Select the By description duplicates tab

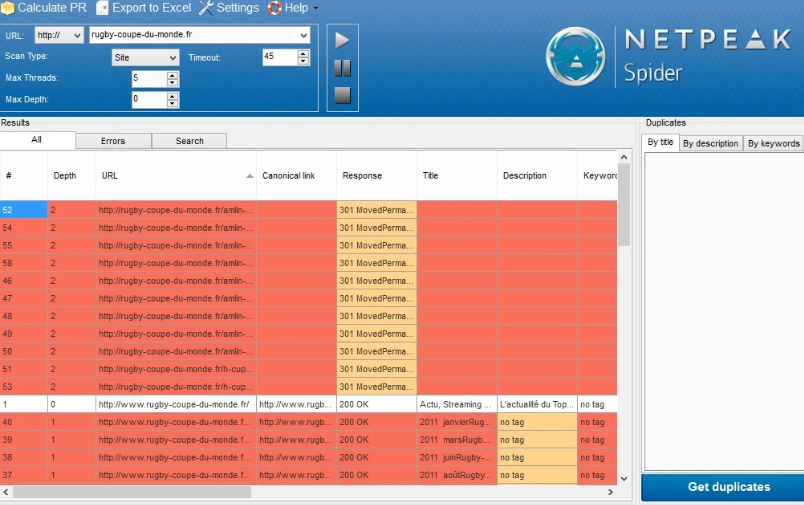[711, 144]
